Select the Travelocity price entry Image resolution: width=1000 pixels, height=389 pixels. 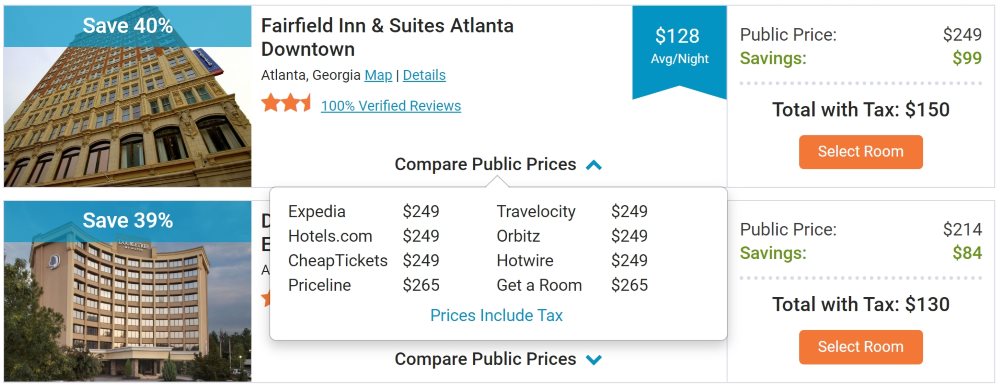[x=572, y=212]
